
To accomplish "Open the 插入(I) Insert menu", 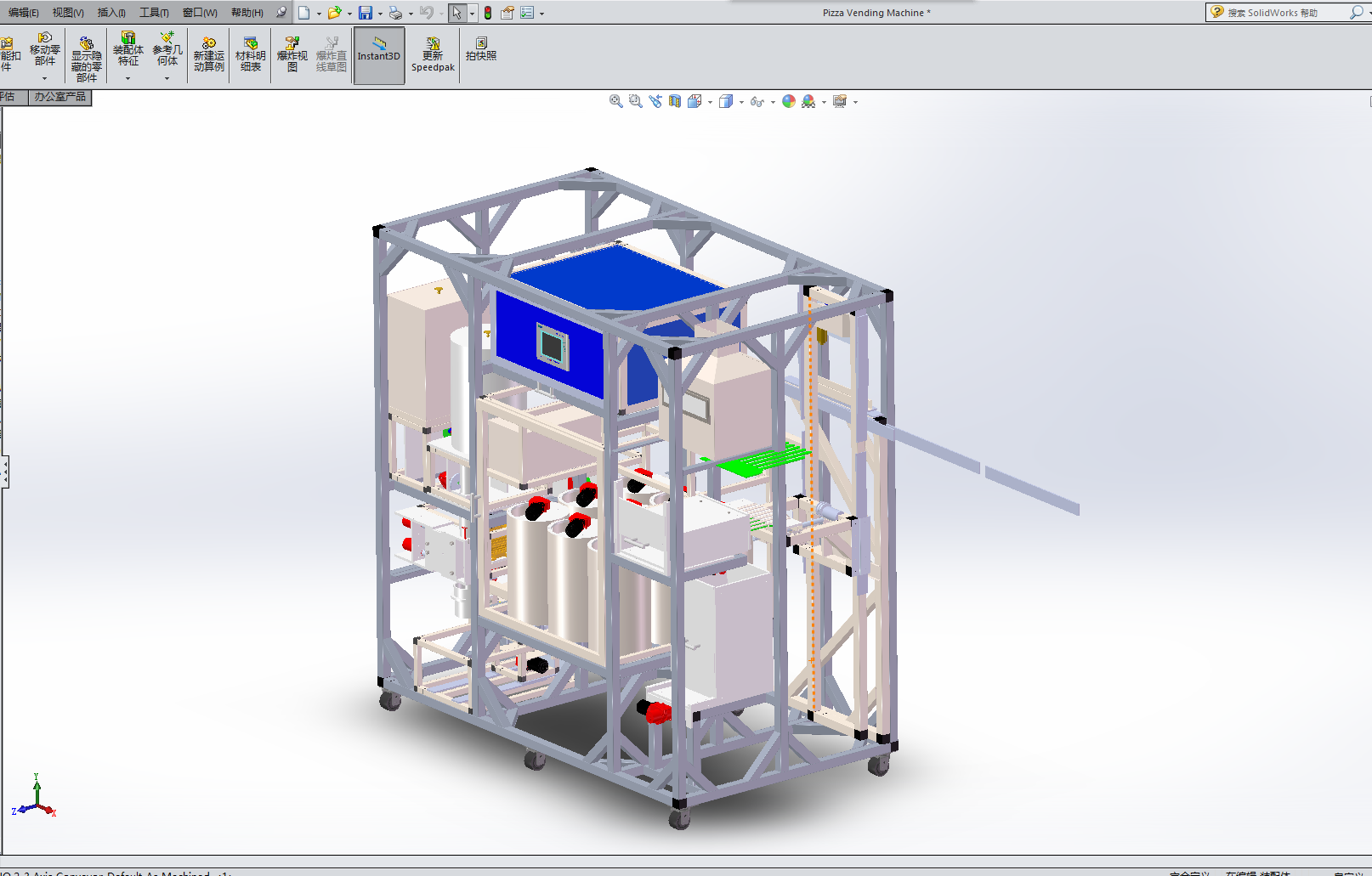I will tap(111, 13).
